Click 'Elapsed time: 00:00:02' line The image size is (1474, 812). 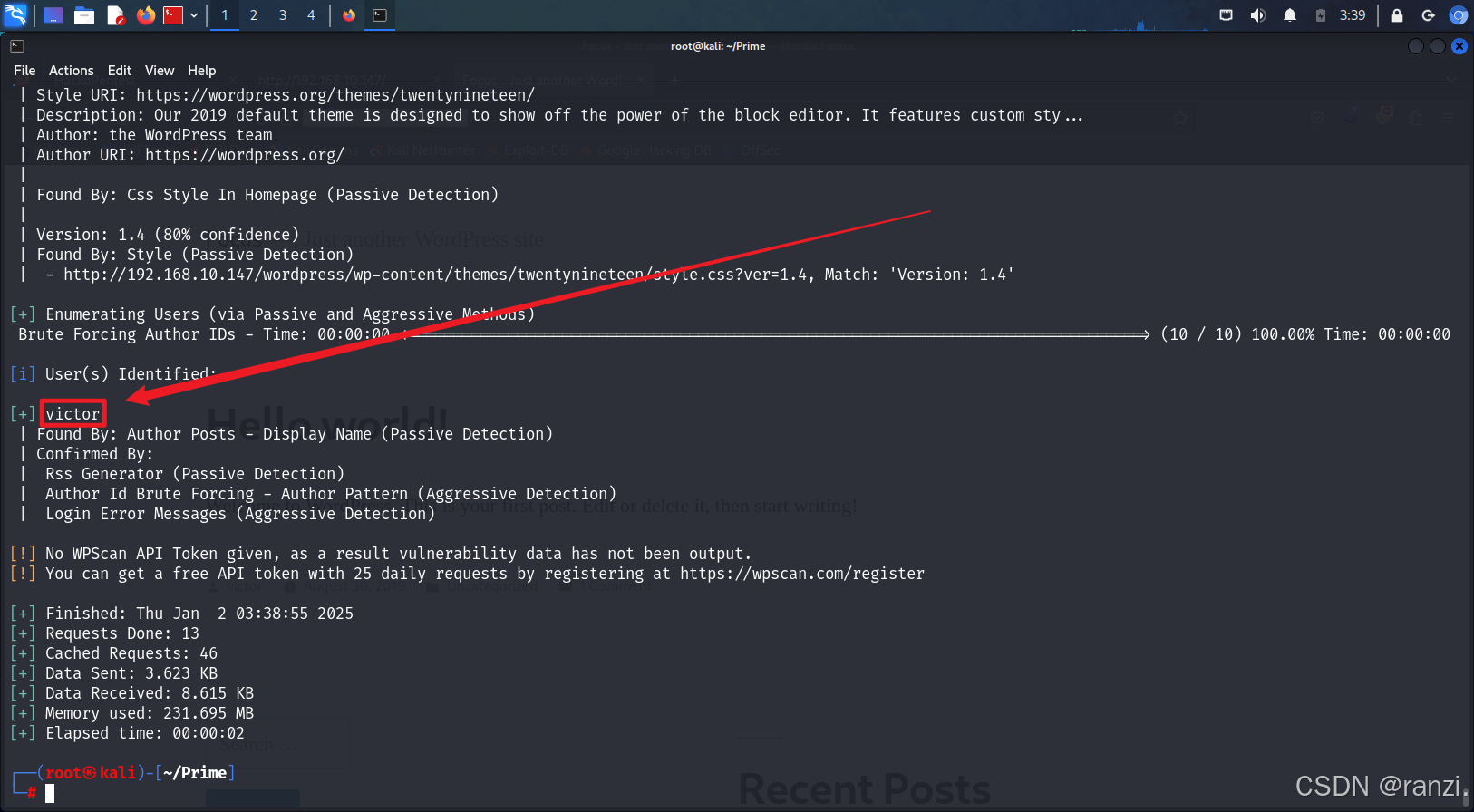click(127, 733)
